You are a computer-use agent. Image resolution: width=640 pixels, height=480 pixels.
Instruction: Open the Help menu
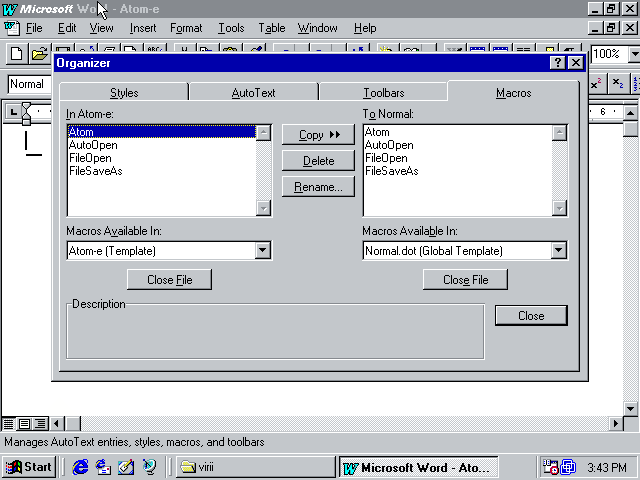coord(365,28)
